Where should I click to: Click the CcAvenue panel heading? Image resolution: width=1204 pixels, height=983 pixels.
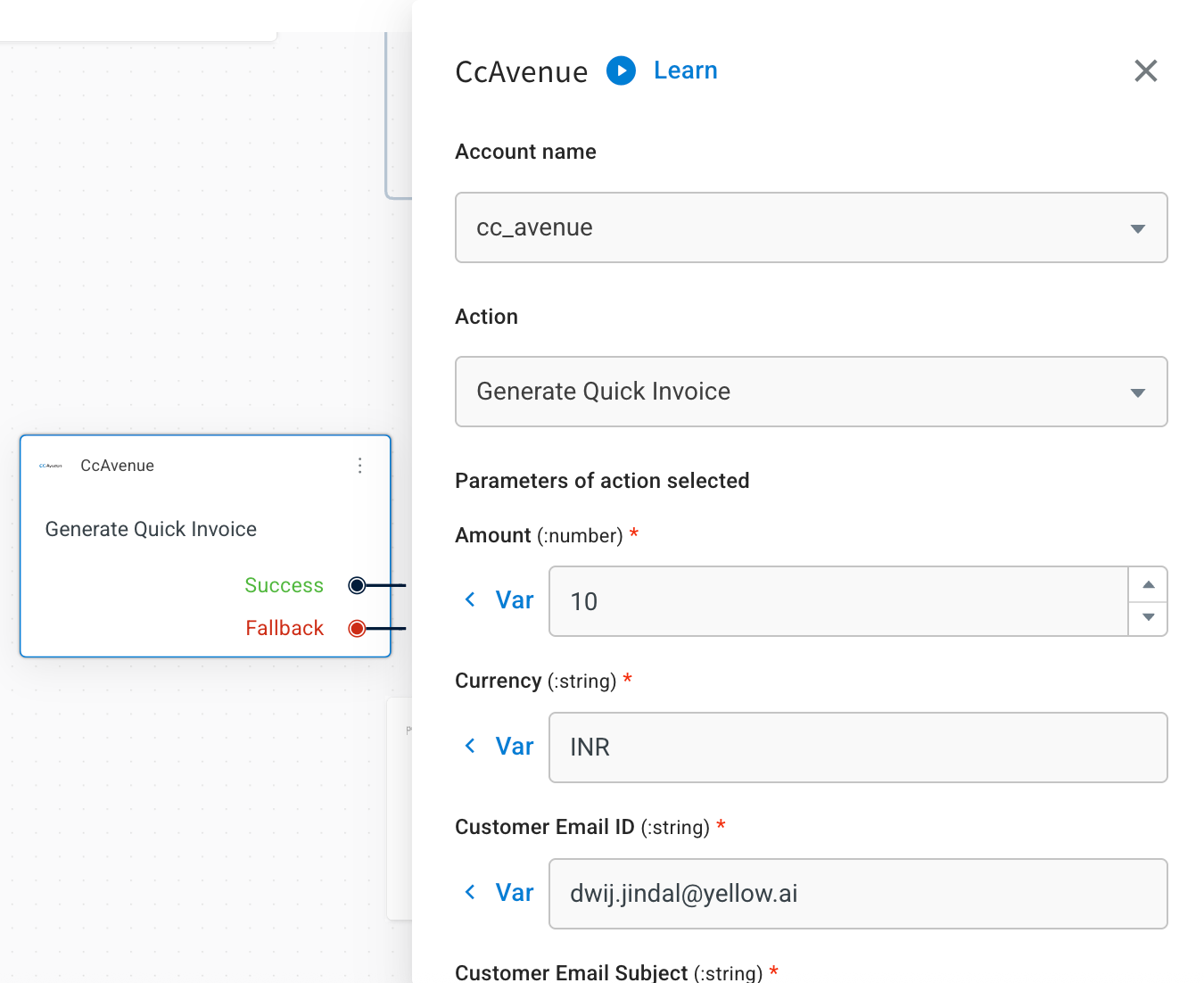coord(522,71)
